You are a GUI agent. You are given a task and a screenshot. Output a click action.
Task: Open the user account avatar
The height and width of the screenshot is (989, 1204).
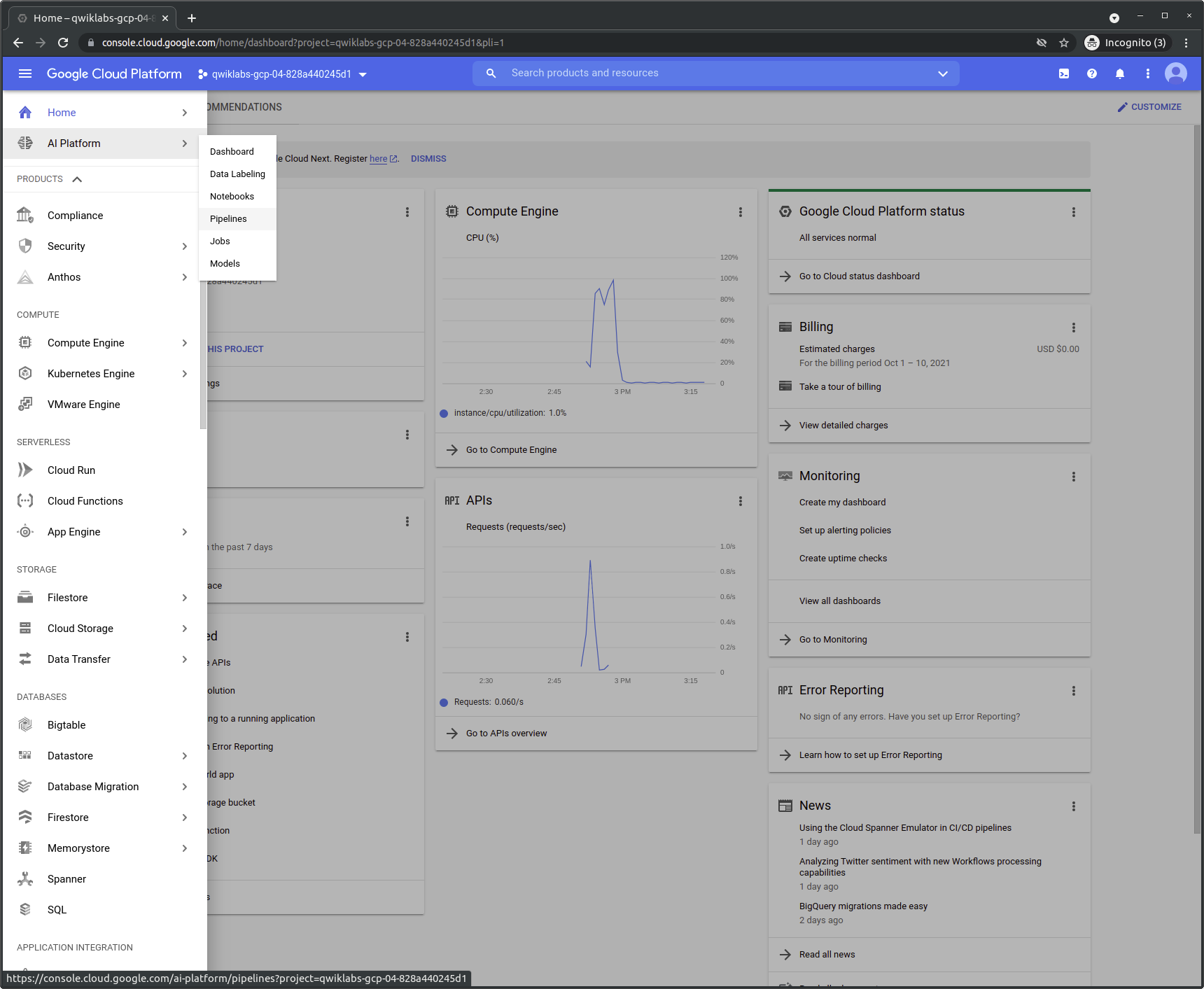(1176, 73)
